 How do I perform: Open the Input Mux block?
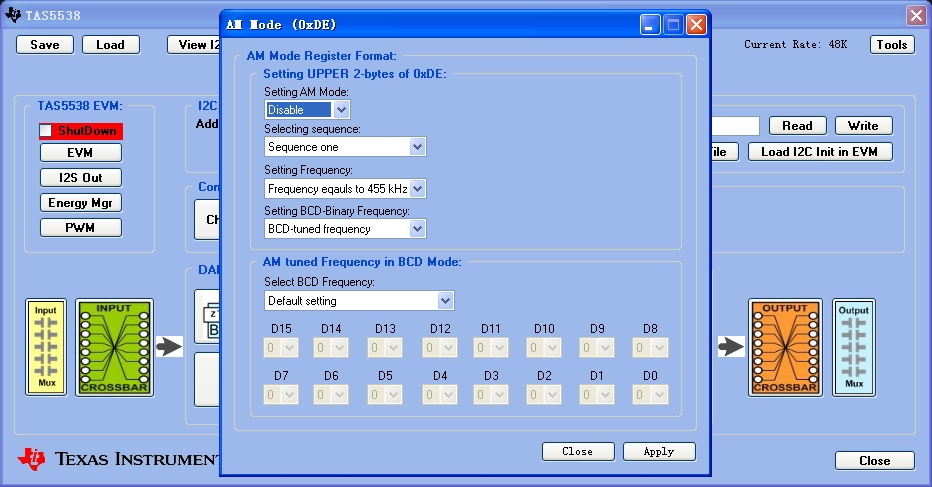click(x=46, y=347)
